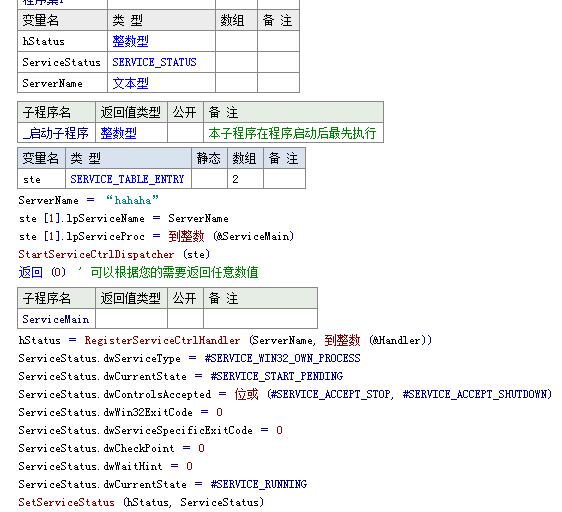Click the #SERVICE_RUNNING constant
The height and width of the screenshot is (512, 562).
259,484
